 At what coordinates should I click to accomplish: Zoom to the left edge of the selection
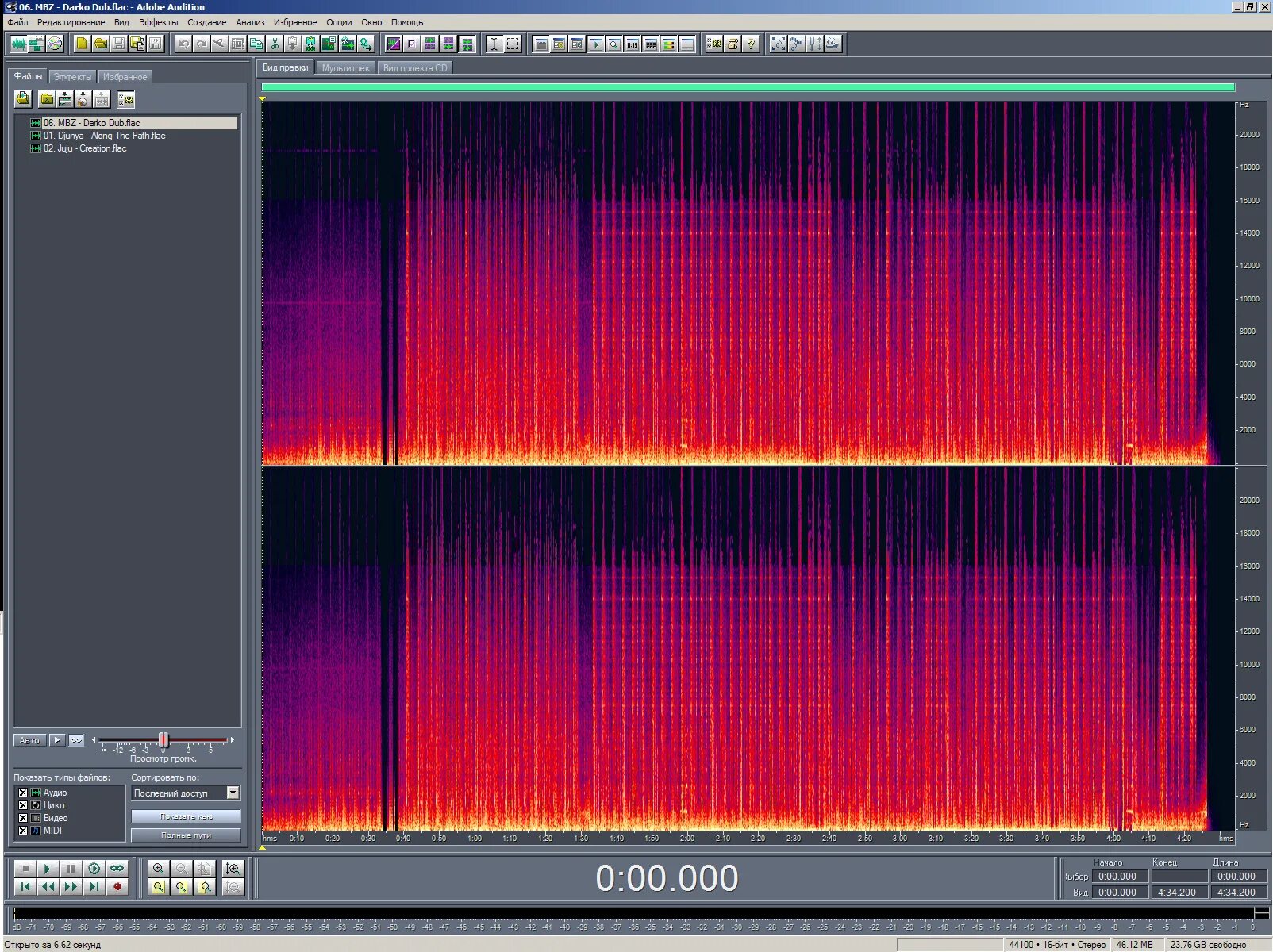tap(182, 887)
